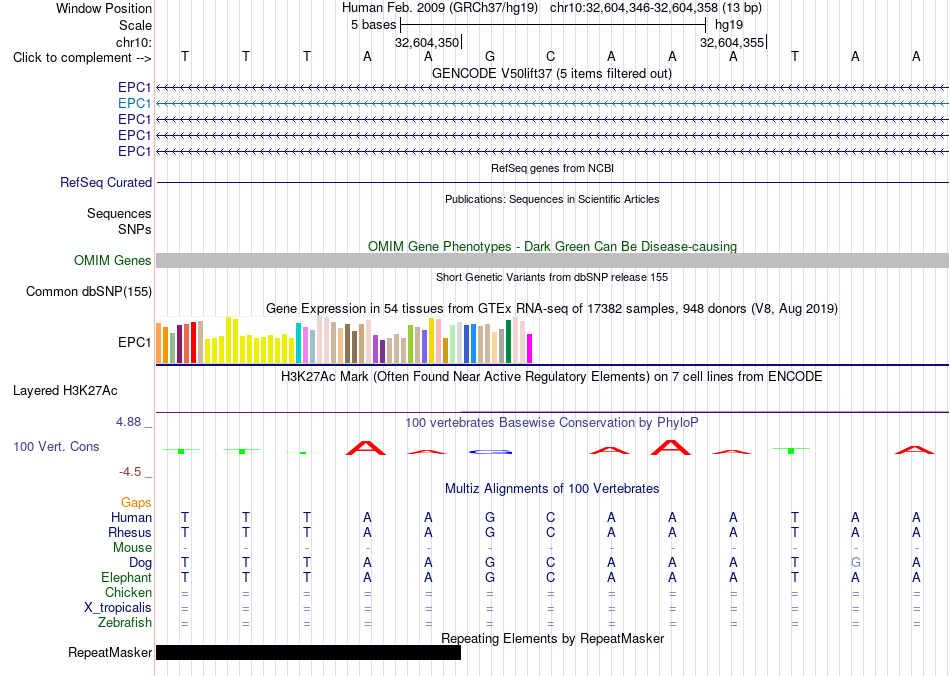The width and height of the screenshot is (950, 676).
Task: Click the -4.5 PhyloP lower scale value
Action: (130, 472)
